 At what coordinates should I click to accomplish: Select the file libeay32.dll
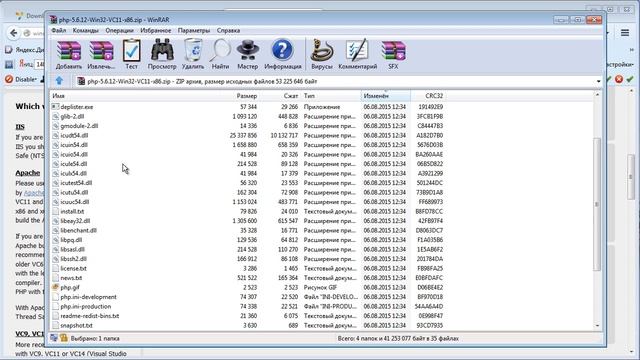[x=75, y=221]
